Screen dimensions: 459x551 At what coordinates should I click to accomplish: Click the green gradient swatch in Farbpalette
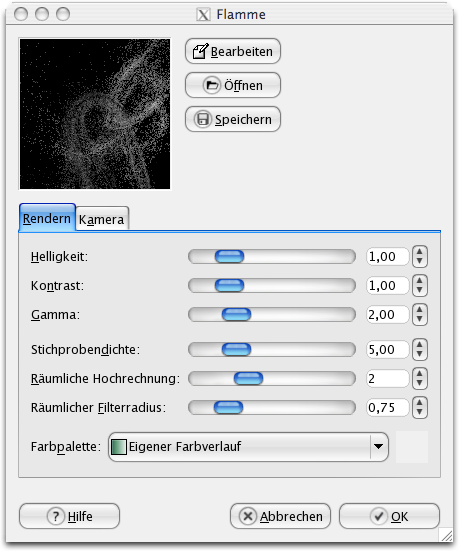click(x=118, y=447)
